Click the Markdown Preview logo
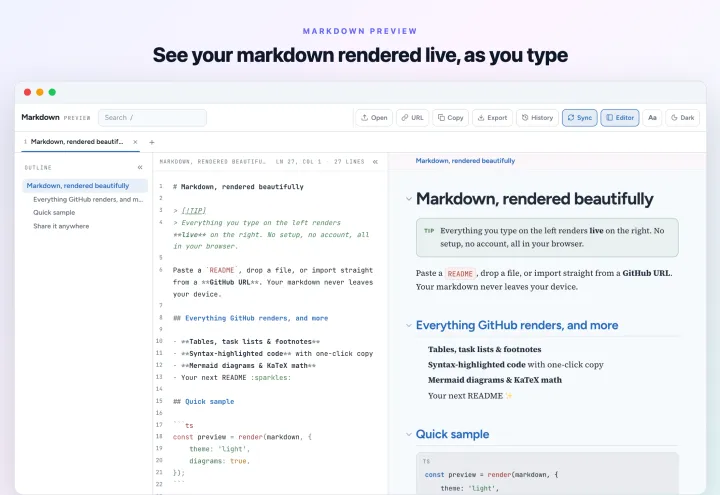 point(56,118)
